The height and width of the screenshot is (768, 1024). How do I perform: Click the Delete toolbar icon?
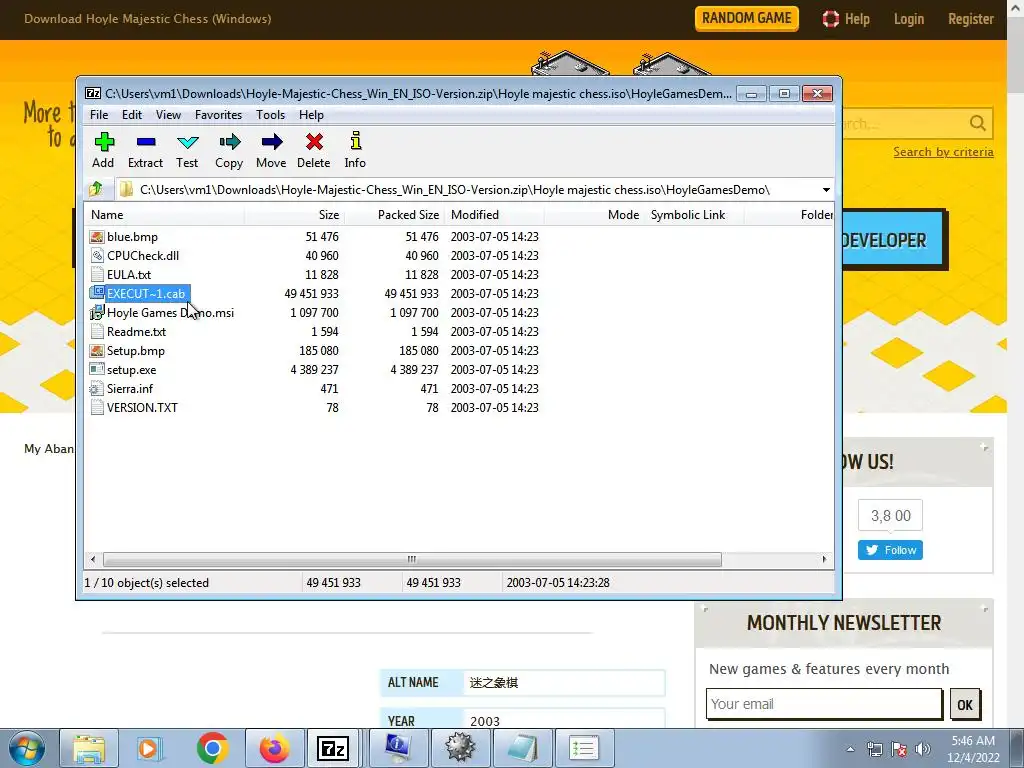[x=314, y=142]
